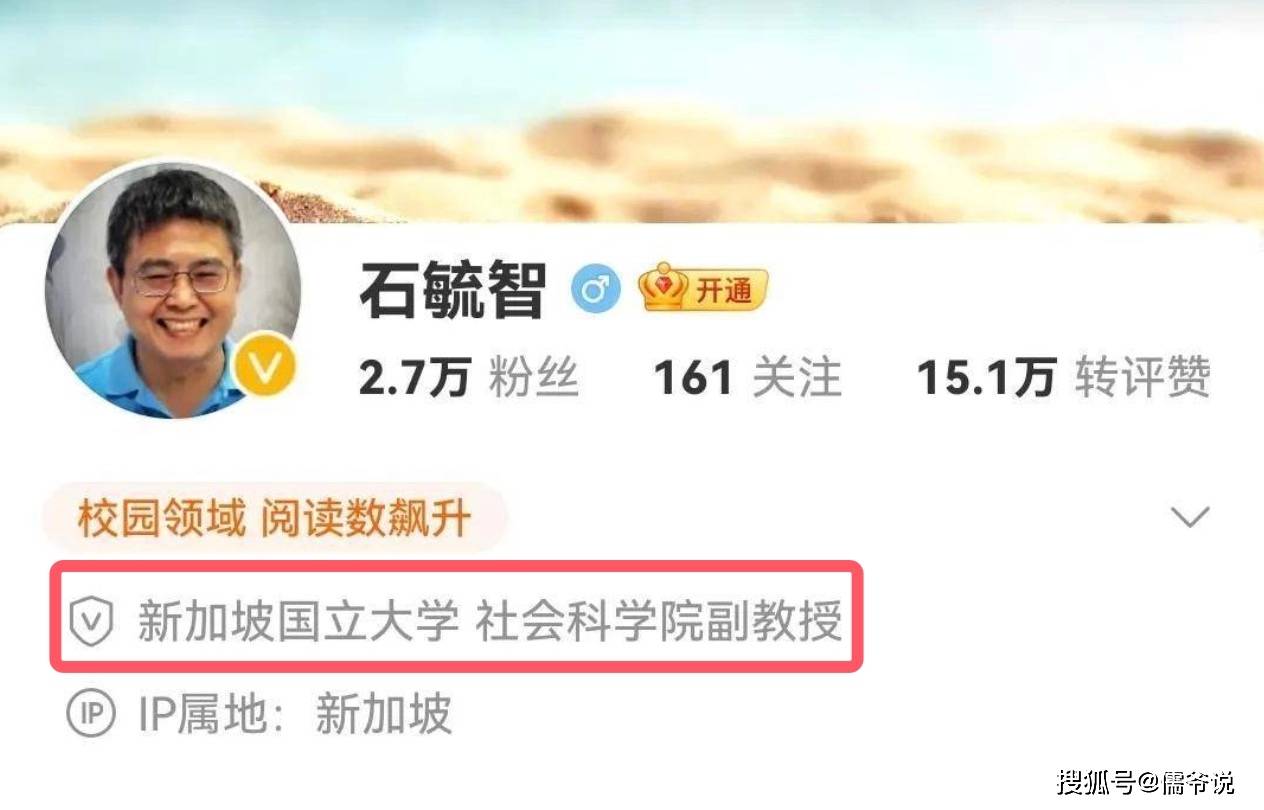View the 15.1万 转评赞 stats

tap(1064, 379)
